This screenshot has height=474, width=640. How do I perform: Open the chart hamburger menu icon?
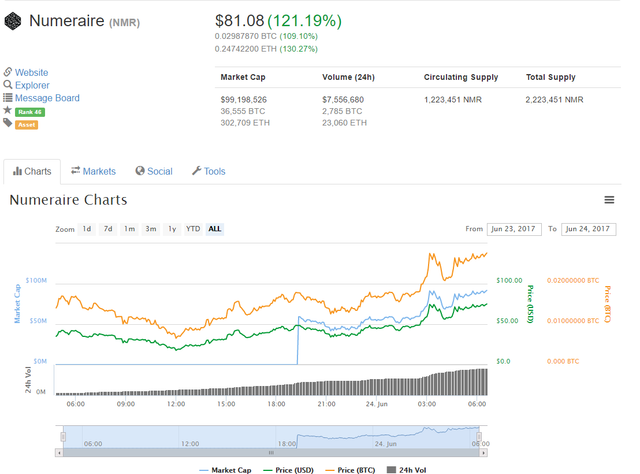[609, 200]
